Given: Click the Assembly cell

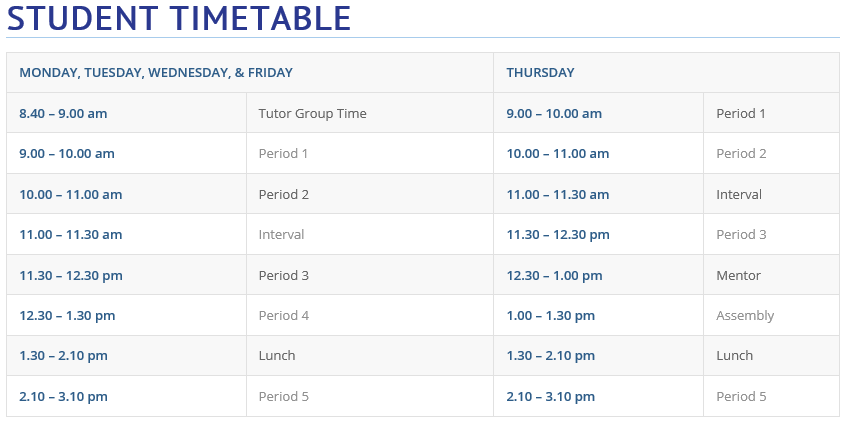Looking at the screenshot, I should [x=745, y=316].
